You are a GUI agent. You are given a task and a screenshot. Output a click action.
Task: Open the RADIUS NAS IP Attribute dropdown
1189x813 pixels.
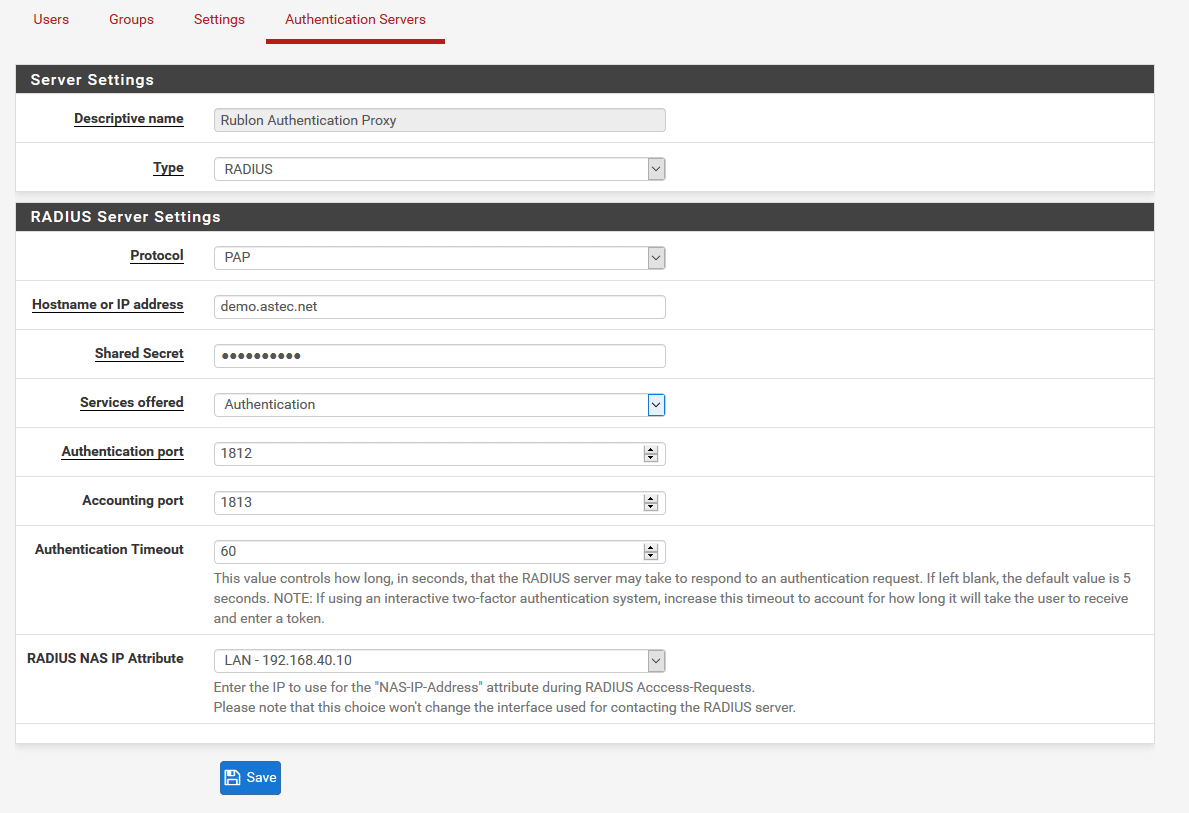tap(440, 661)
